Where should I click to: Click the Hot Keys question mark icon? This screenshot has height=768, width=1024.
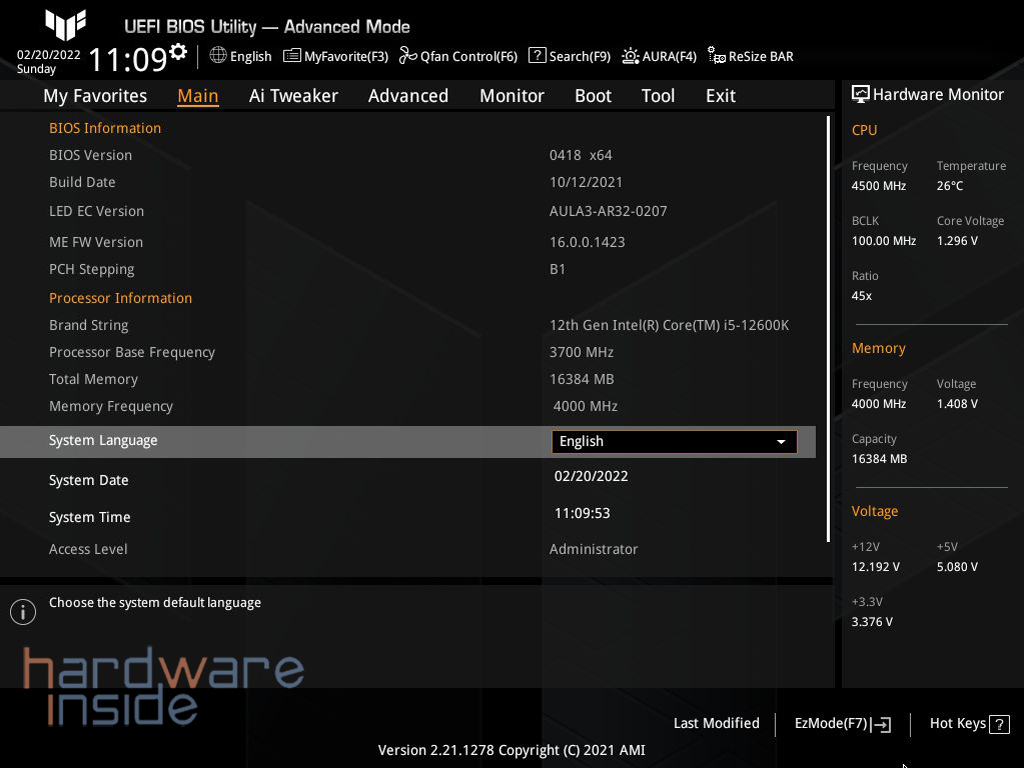pos(999,724)
